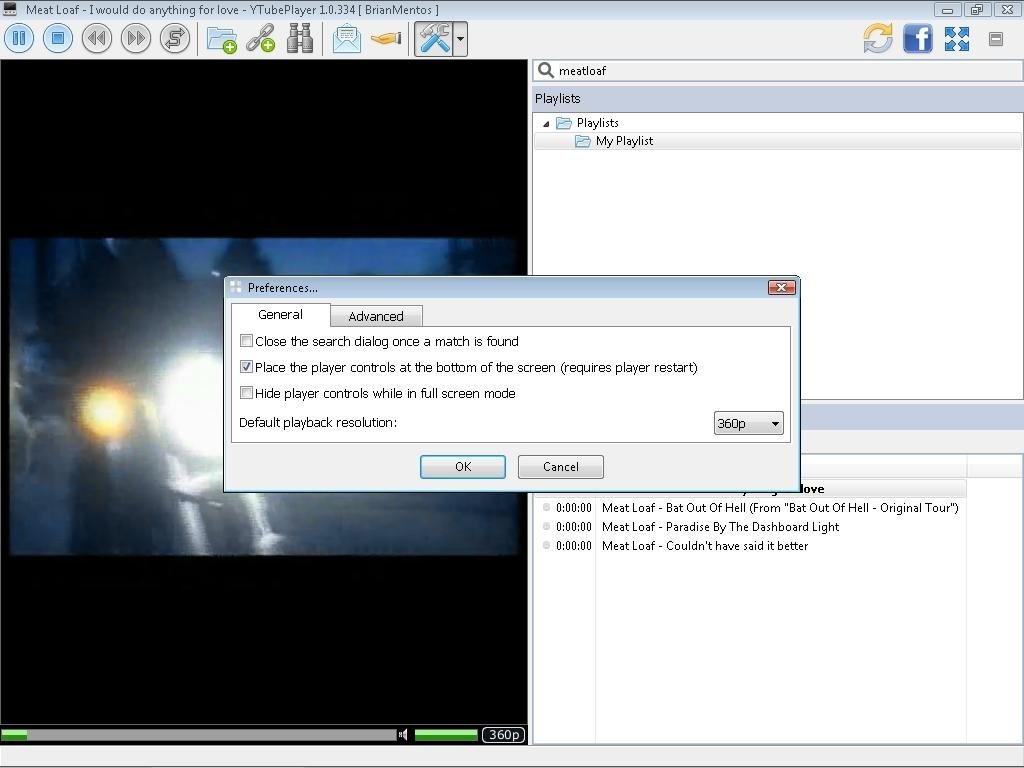
Task: Seek within the video progress bar
Action: pyautogui.click(x=199, y=735)
